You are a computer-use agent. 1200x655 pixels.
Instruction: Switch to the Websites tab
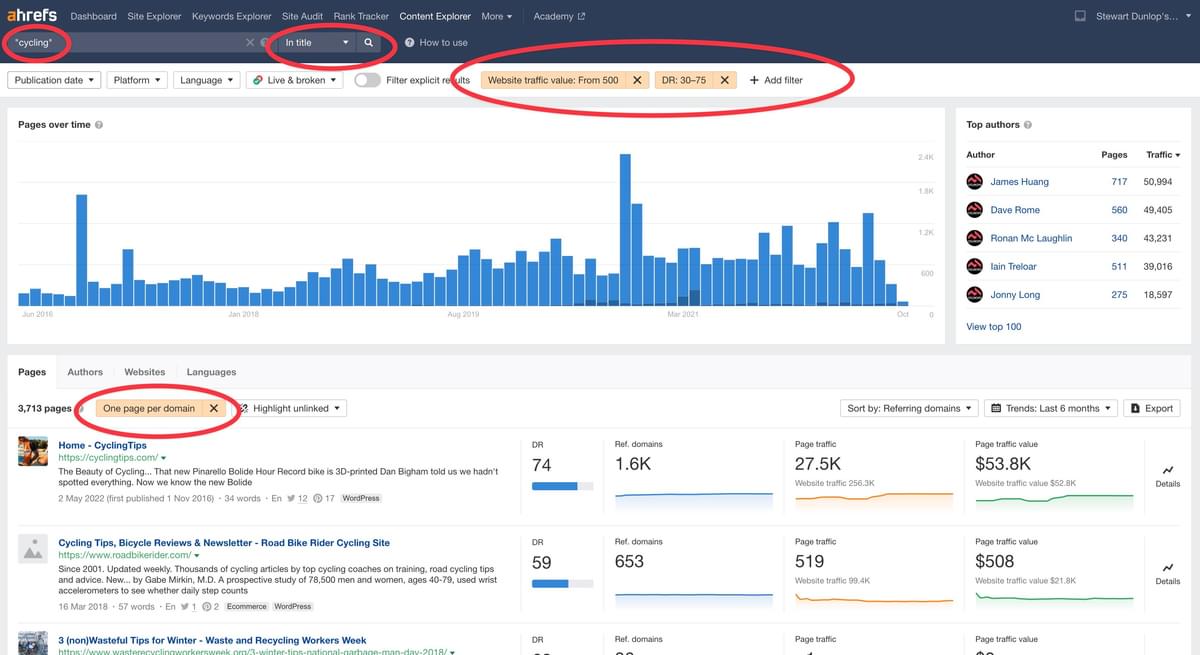(x=144, y=372)
